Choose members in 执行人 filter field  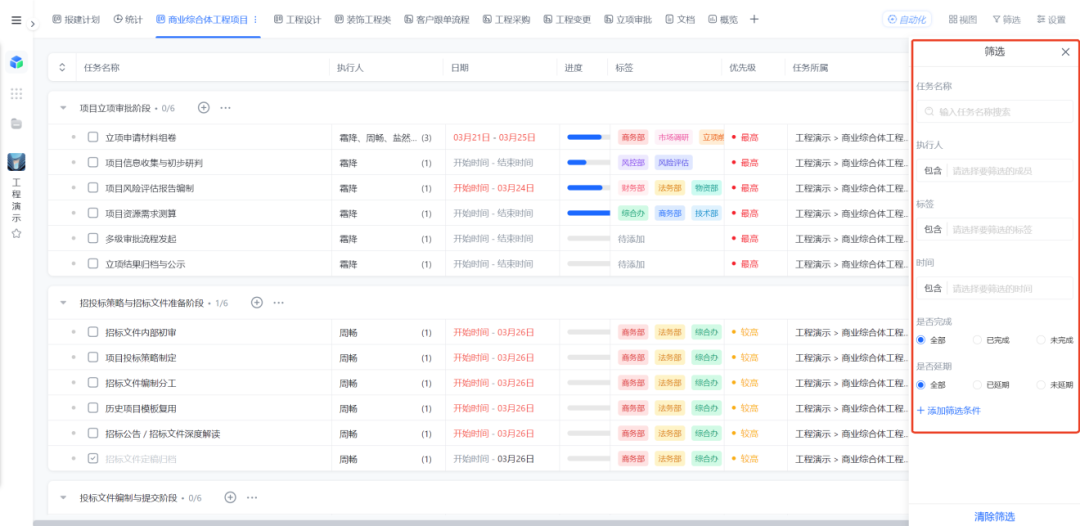tap(1009, 170)
